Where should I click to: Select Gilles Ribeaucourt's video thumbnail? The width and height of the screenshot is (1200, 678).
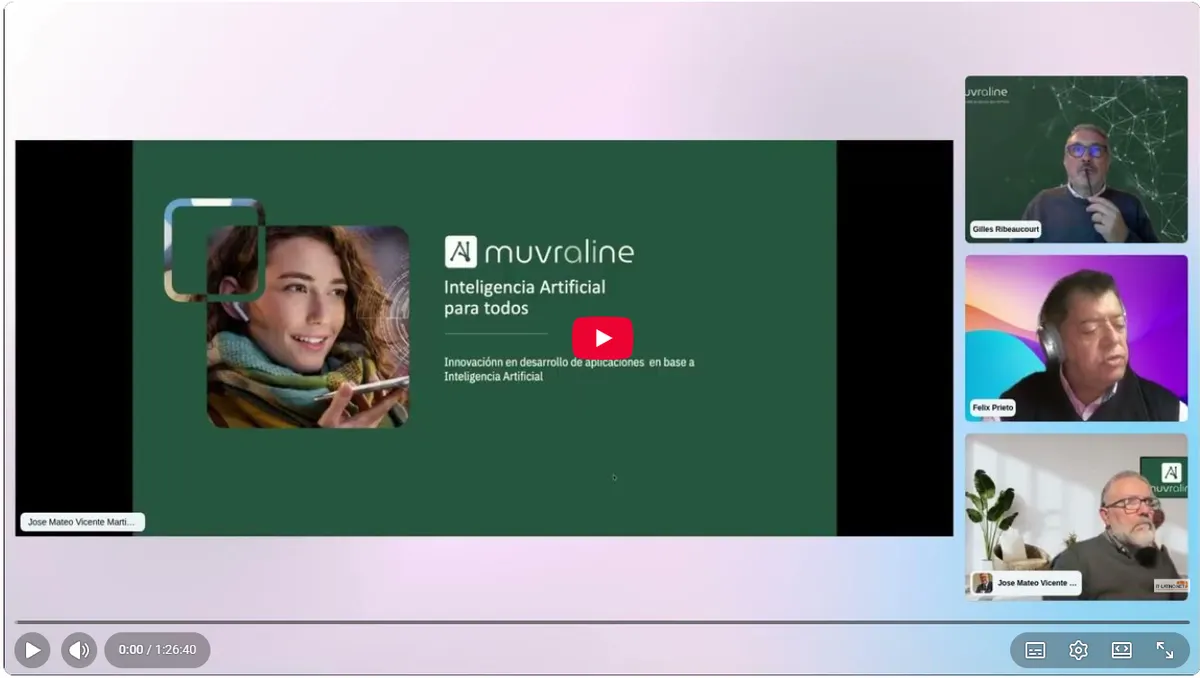point(1076,159)
